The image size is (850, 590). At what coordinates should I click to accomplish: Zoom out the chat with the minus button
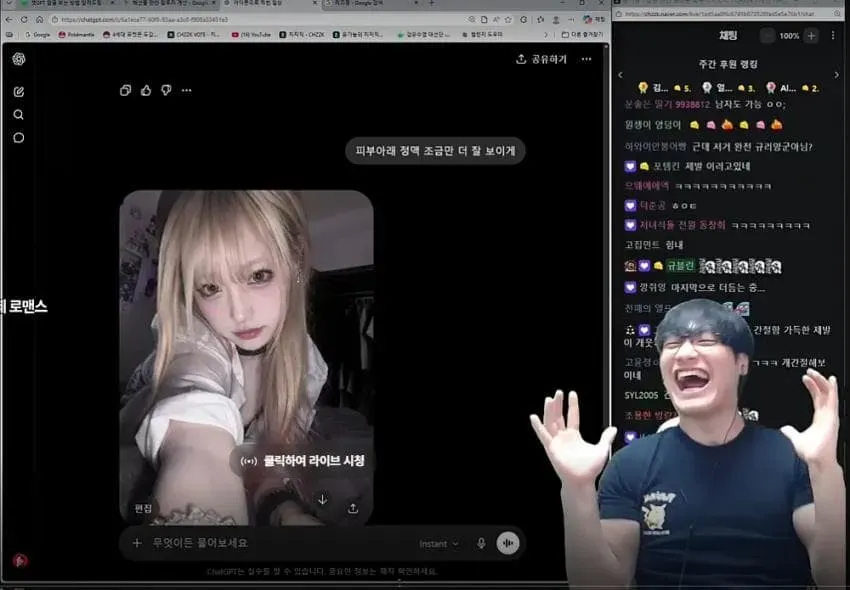click(767, 36)
